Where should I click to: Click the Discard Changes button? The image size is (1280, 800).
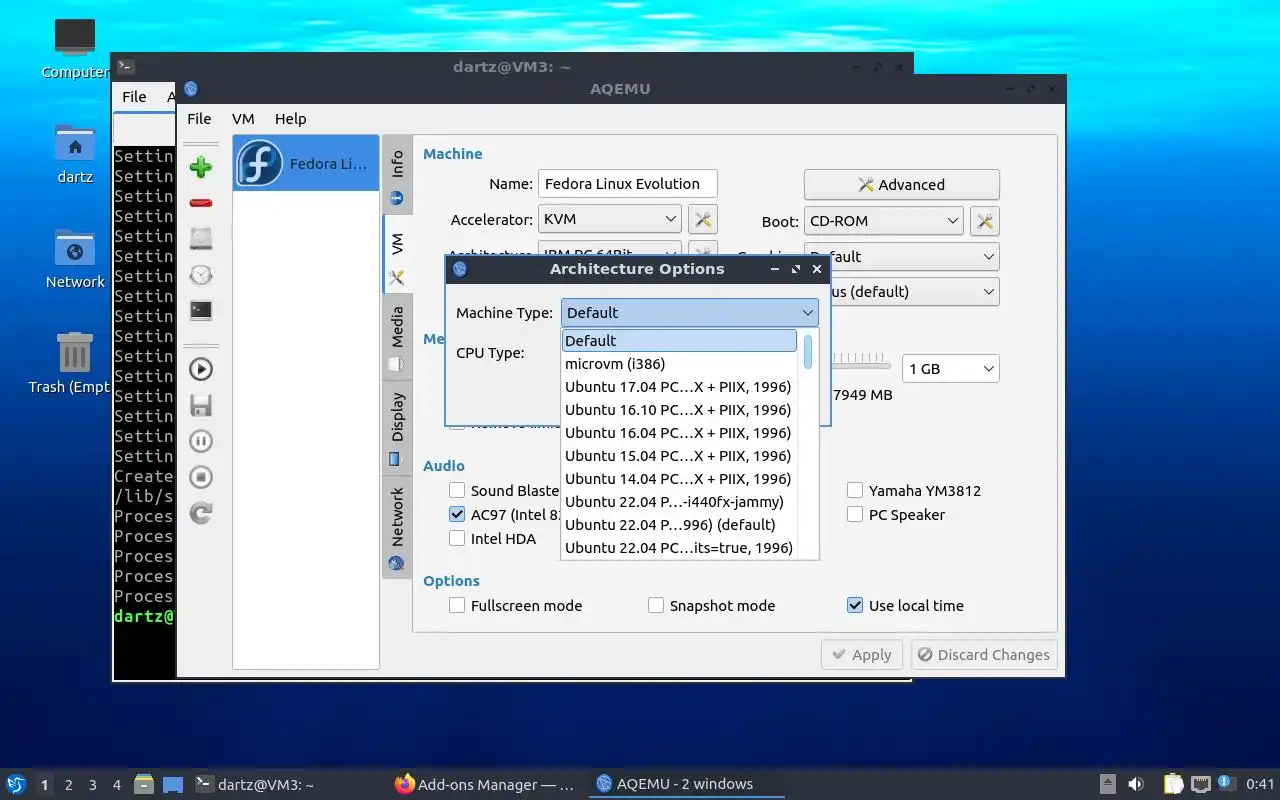click(x=984, y=655)
